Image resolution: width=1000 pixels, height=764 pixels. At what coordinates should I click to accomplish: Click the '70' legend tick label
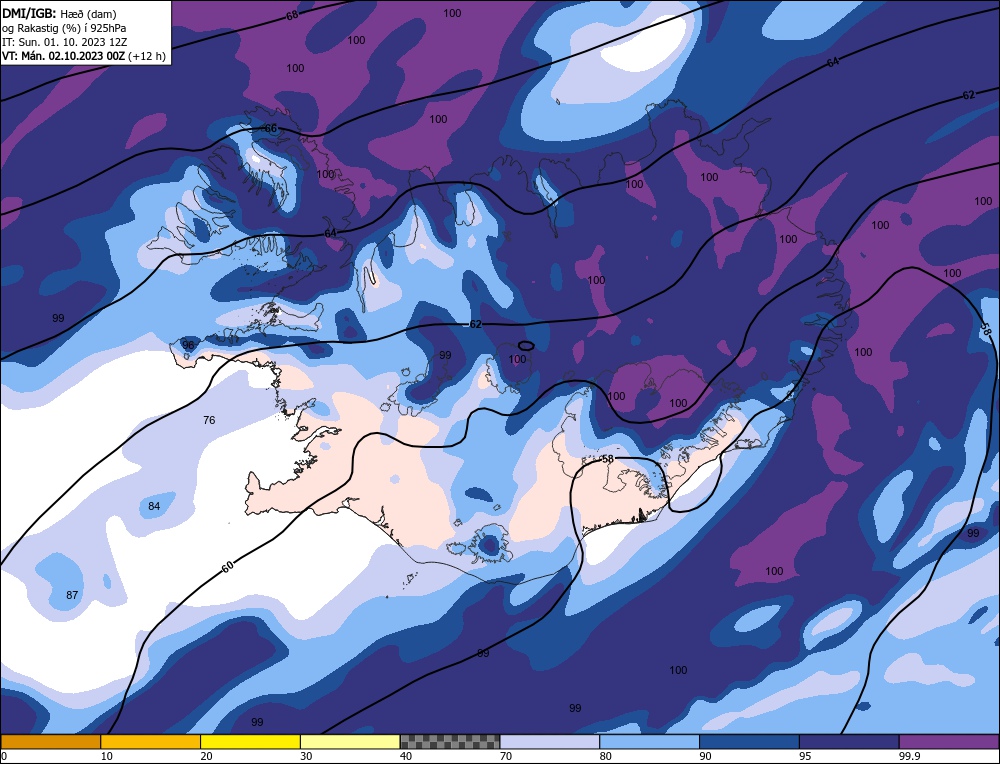[506, 756]
